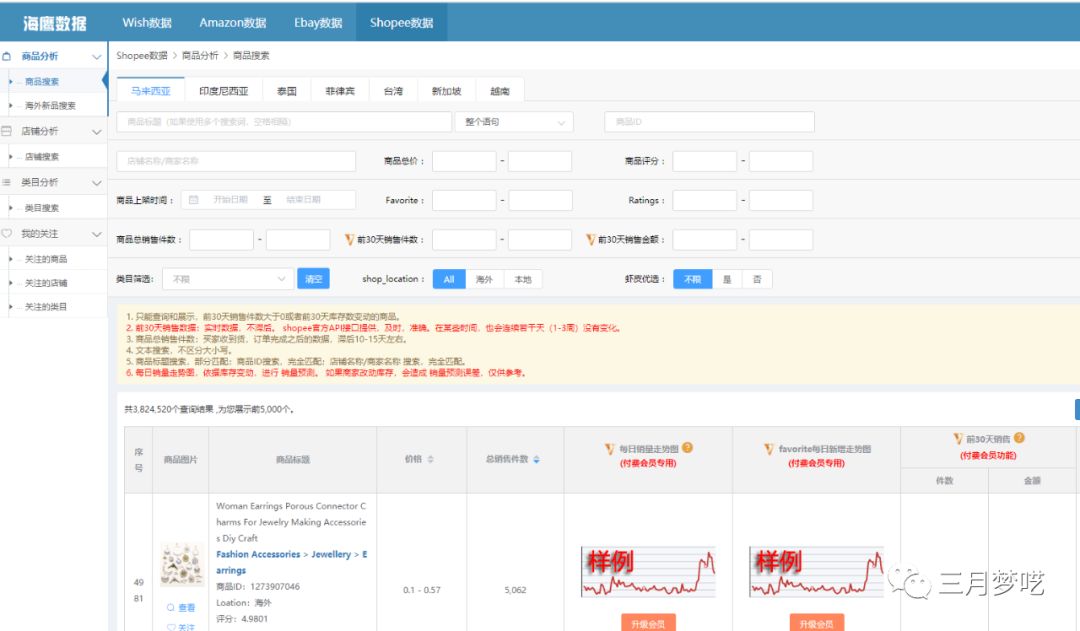1080x631 pixels.
Task: Switch to the 印度尼西亚 country tab
Action: click(x=223, y=90)
